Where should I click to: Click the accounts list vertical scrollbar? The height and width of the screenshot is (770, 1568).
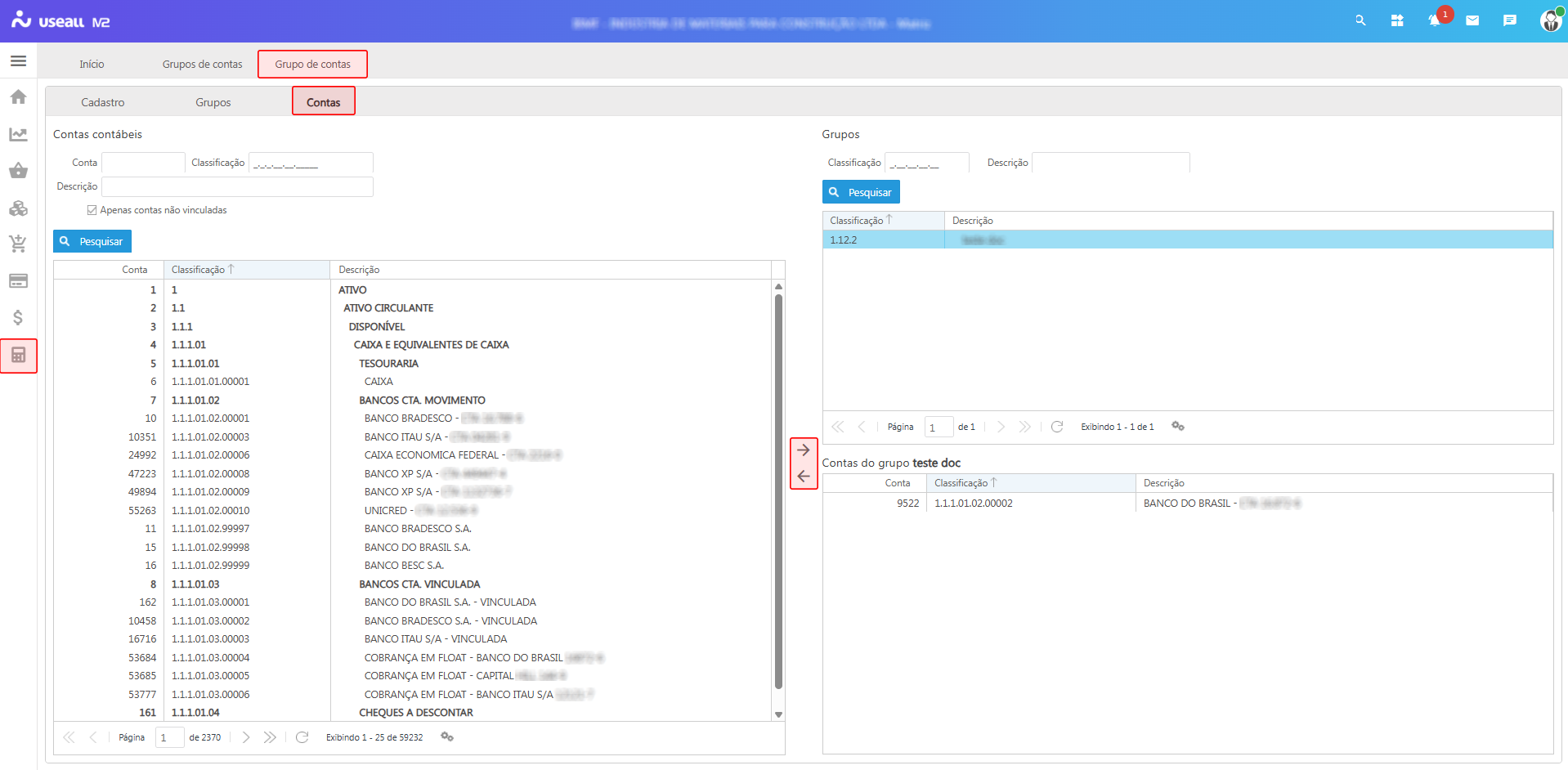778,490
